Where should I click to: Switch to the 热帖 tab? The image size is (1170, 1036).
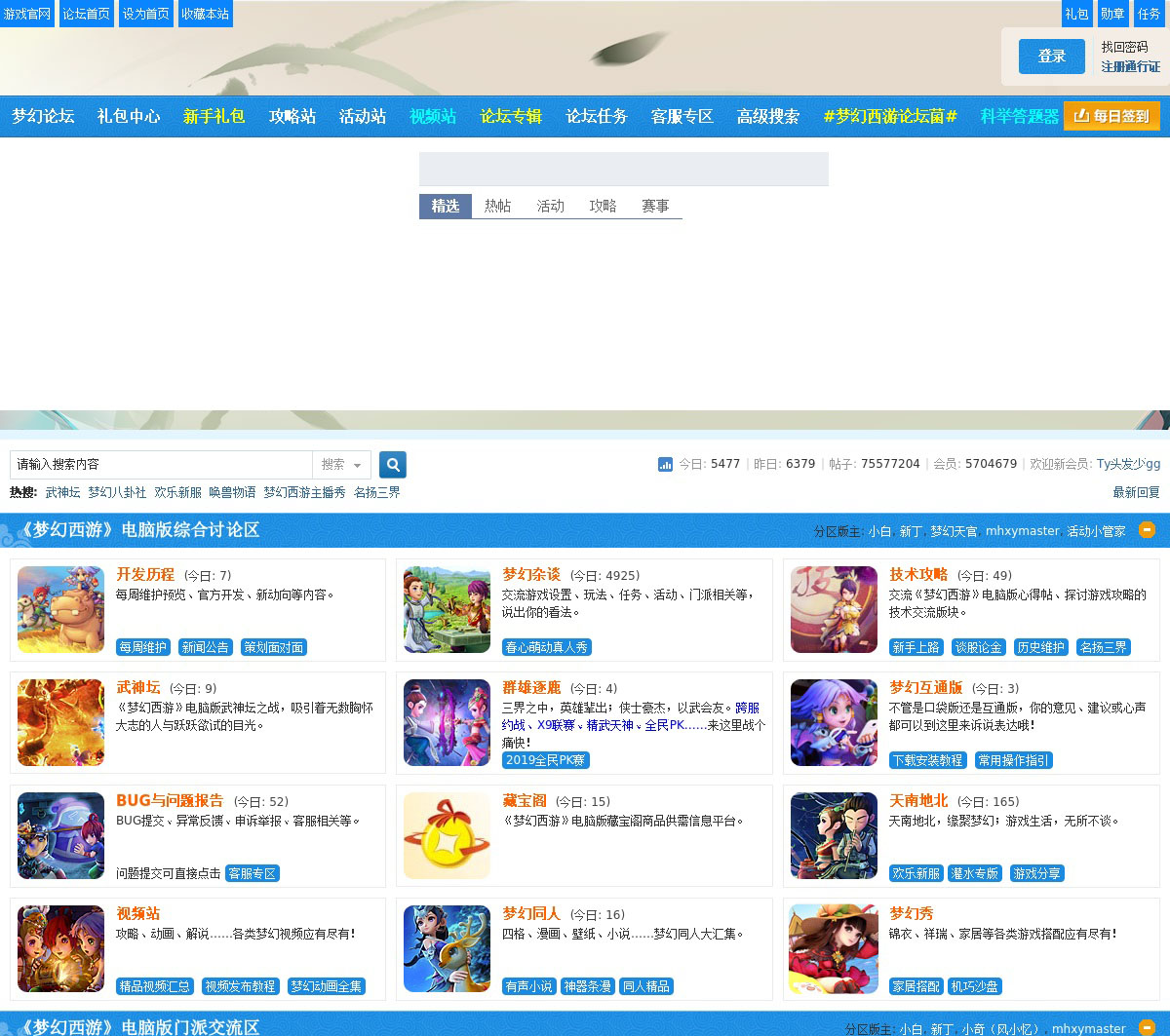coord(497,206)
